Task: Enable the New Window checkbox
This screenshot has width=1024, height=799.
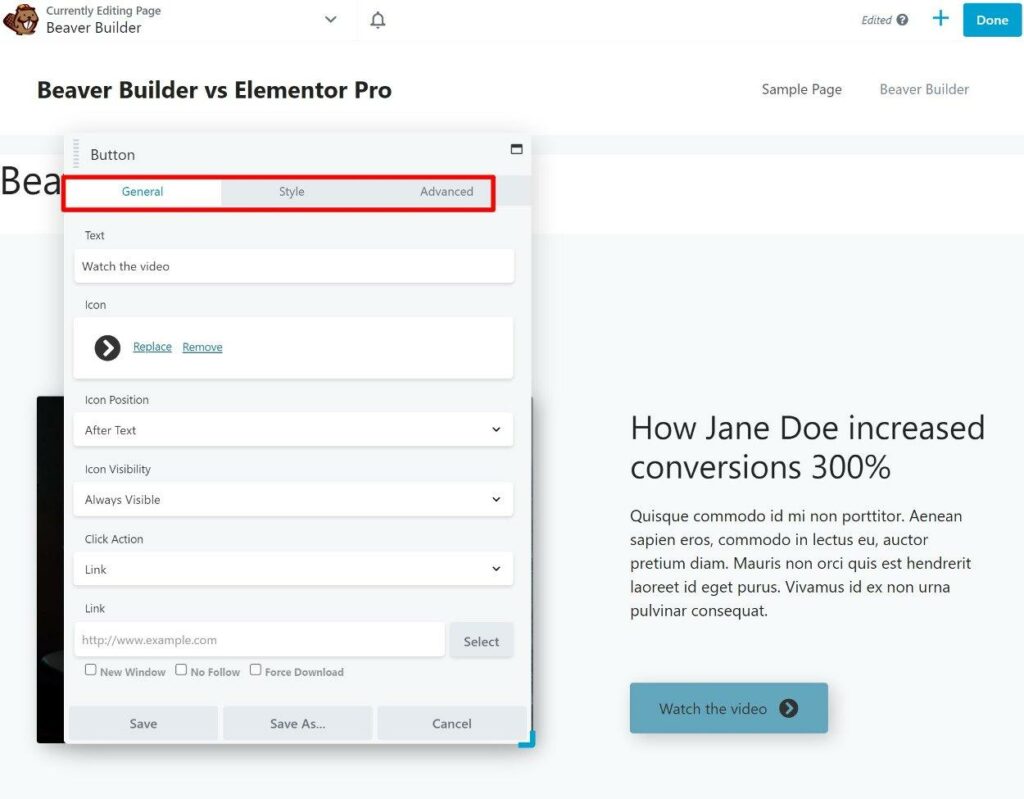Action: [91, 670]
